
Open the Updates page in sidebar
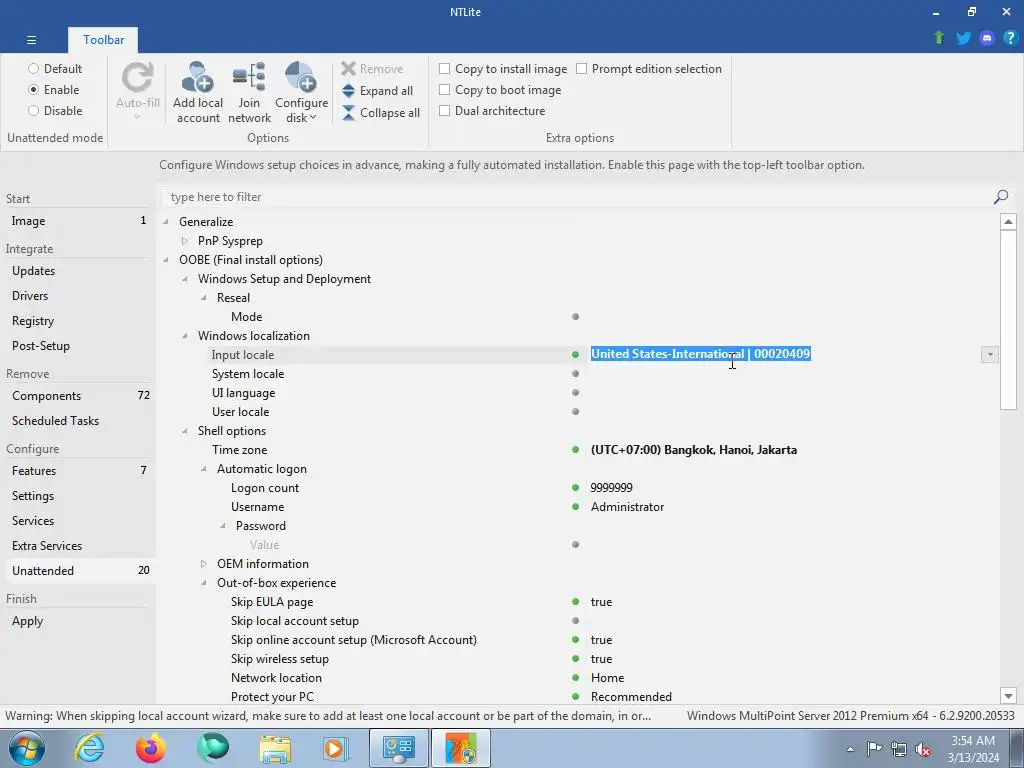(78, 270)
